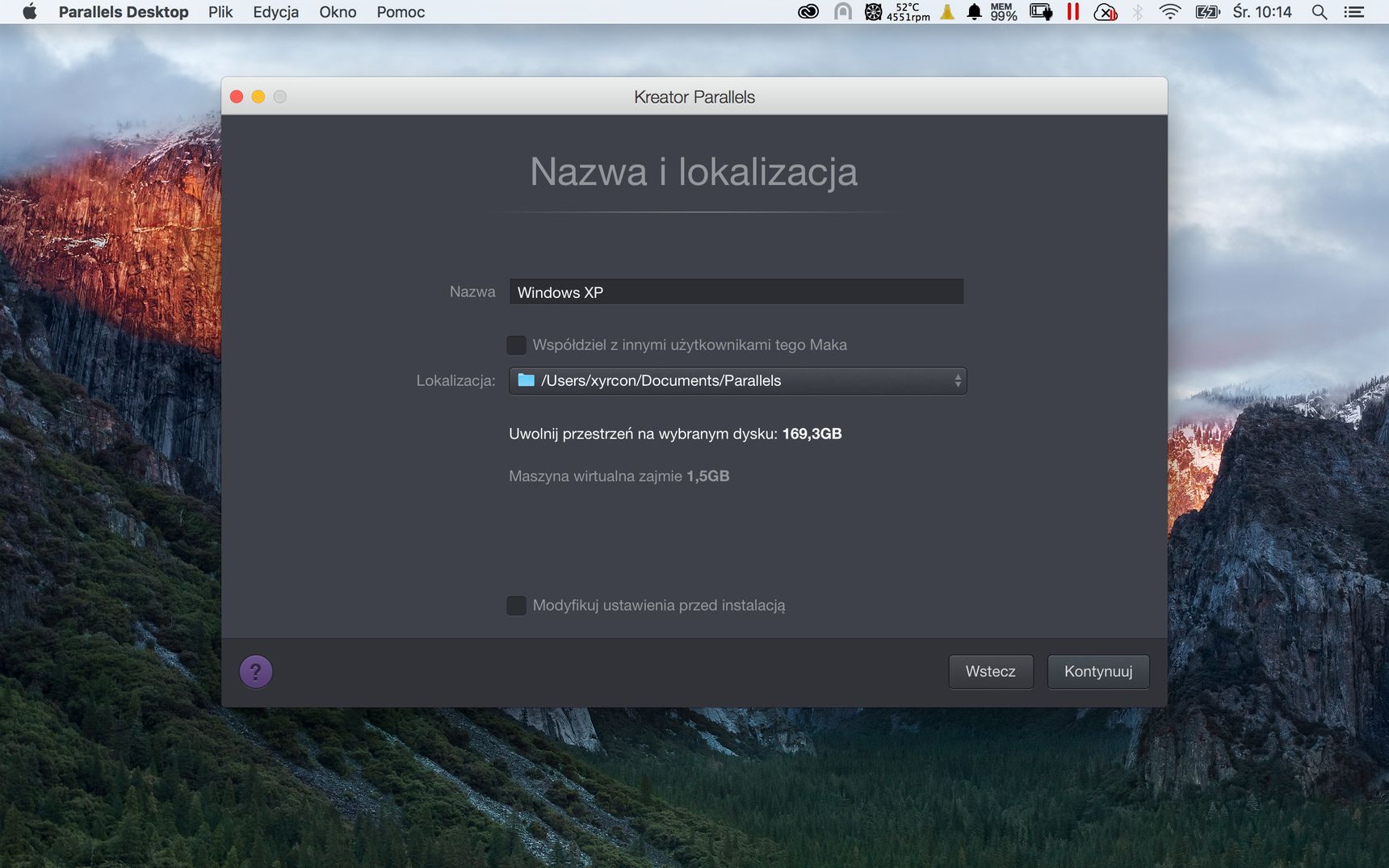This screenshot has height=868, width=1389.
Task: Enable Współdziel z innymi użytkownikami tego Maka
Action: 517,345
